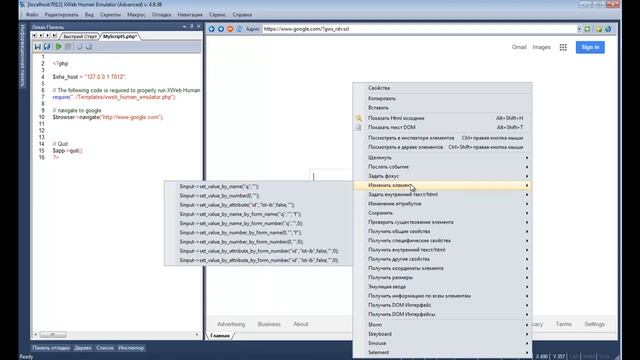Click the browser refresh icon
This screenshot has height=360, width=640.
pos(239,29)
